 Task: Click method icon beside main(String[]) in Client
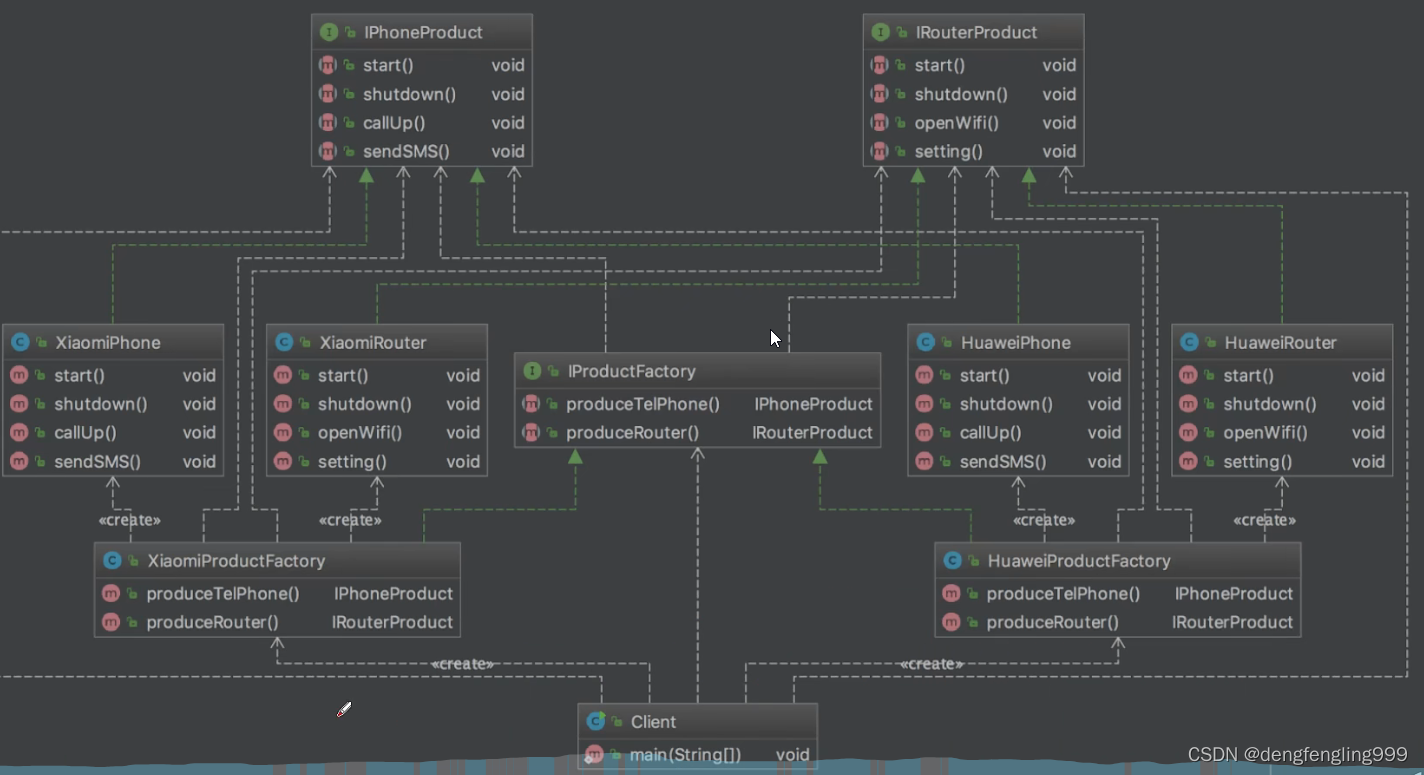(594, 755)
